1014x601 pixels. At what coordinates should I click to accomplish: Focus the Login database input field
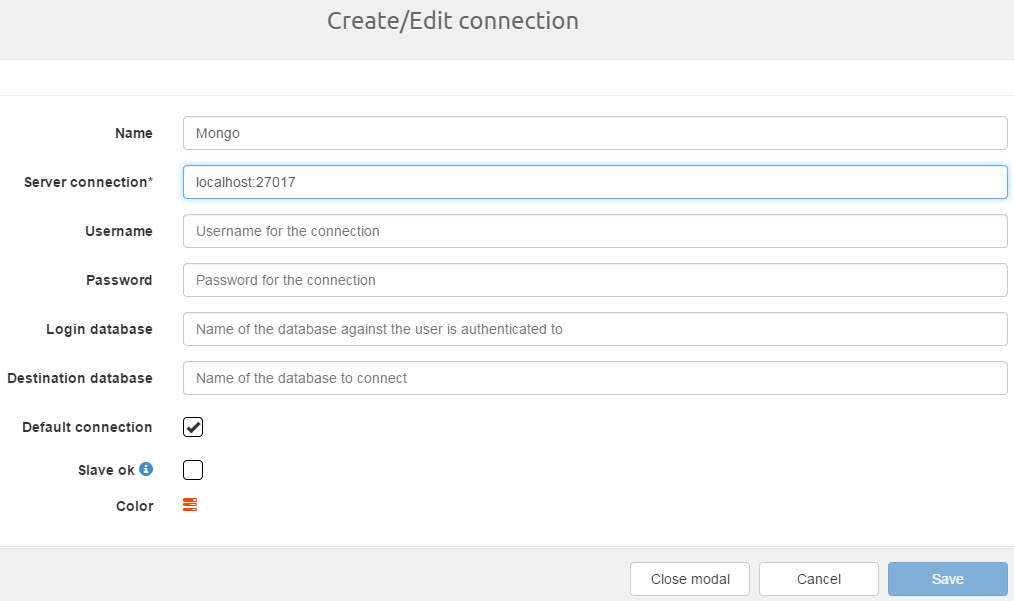(595, 329)
